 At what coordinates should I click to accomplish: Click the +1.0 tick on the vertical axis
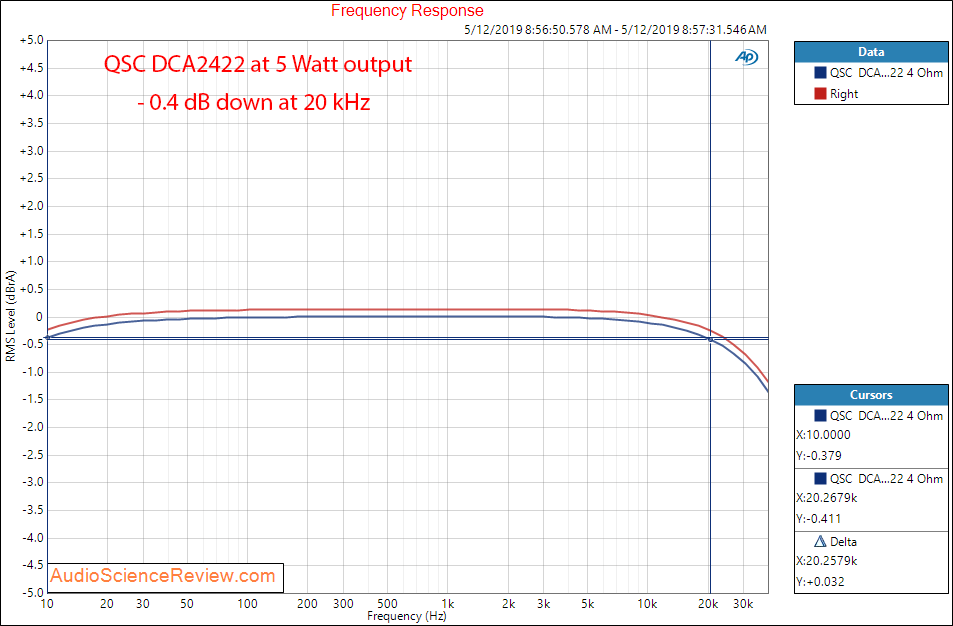pos(31,261)
